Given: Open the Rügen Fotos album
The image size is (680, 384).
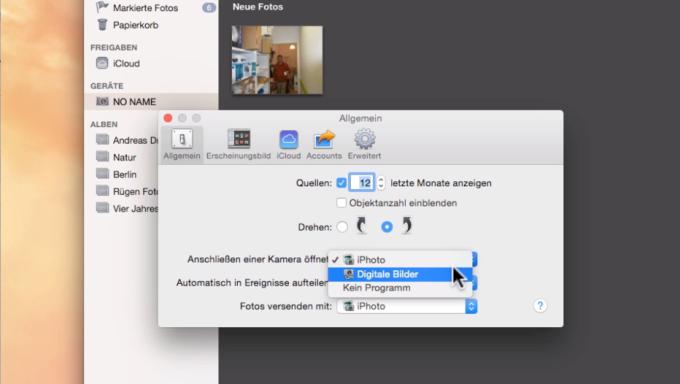Looking at the screenshot, I should 127,191.
